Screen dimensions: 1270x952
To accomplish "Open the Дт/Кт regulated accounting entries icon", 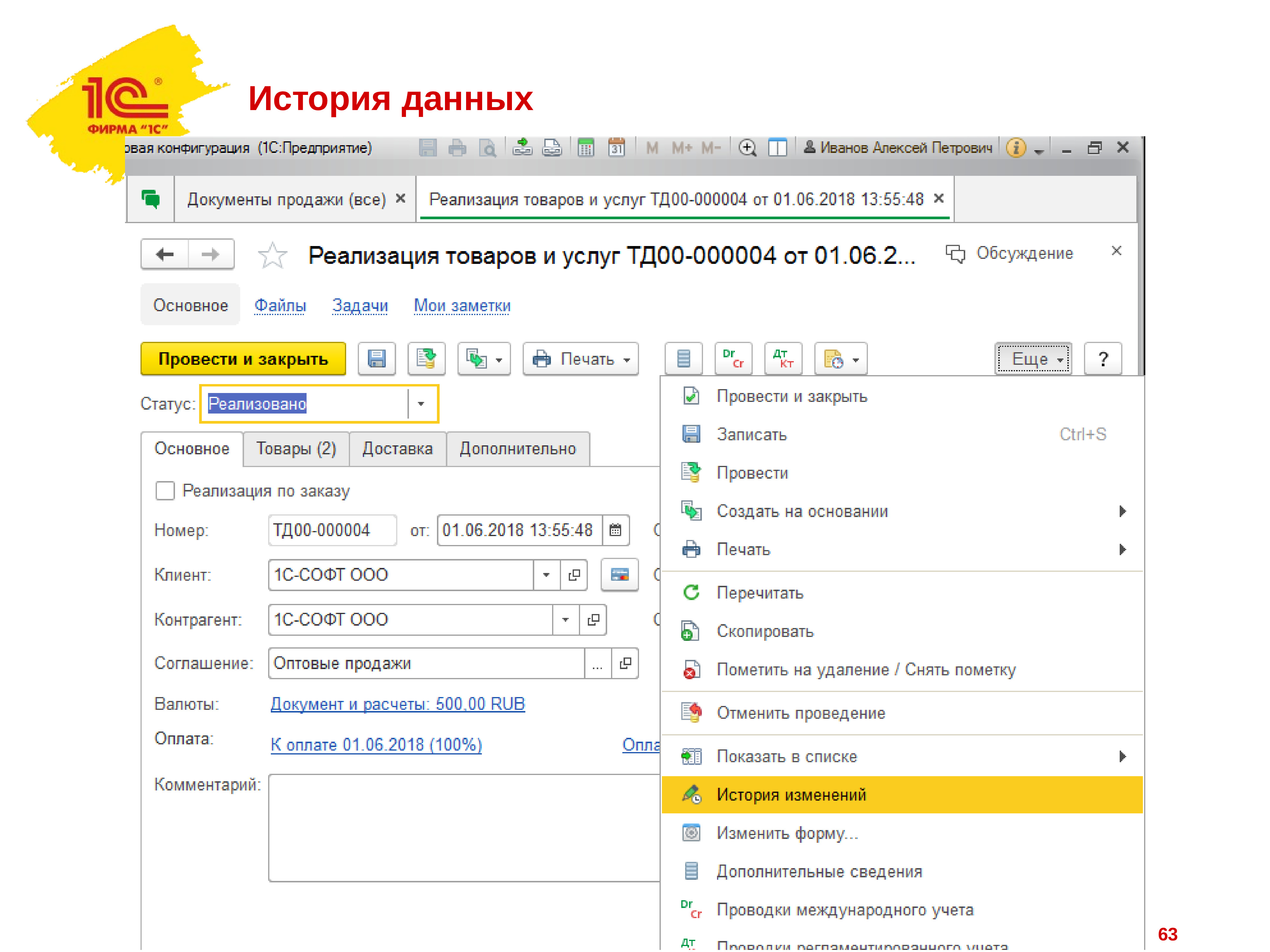I will pos(783,359).
